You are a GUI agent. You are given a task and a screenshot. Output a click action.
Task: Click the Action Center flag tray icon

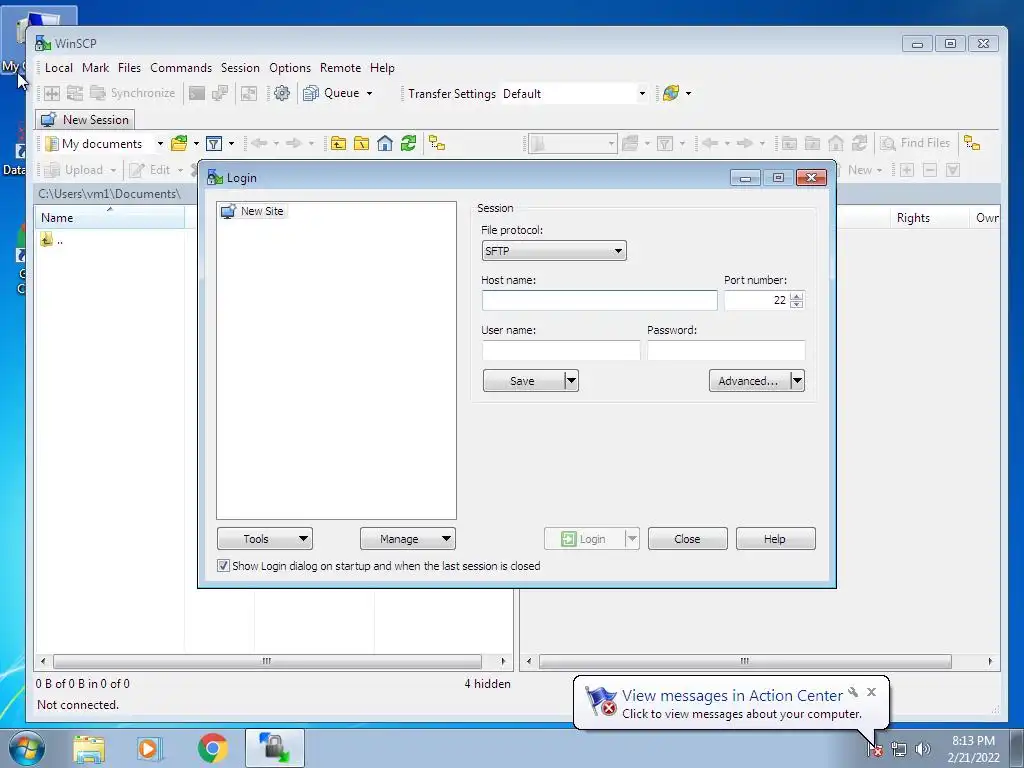pos(874,749)
